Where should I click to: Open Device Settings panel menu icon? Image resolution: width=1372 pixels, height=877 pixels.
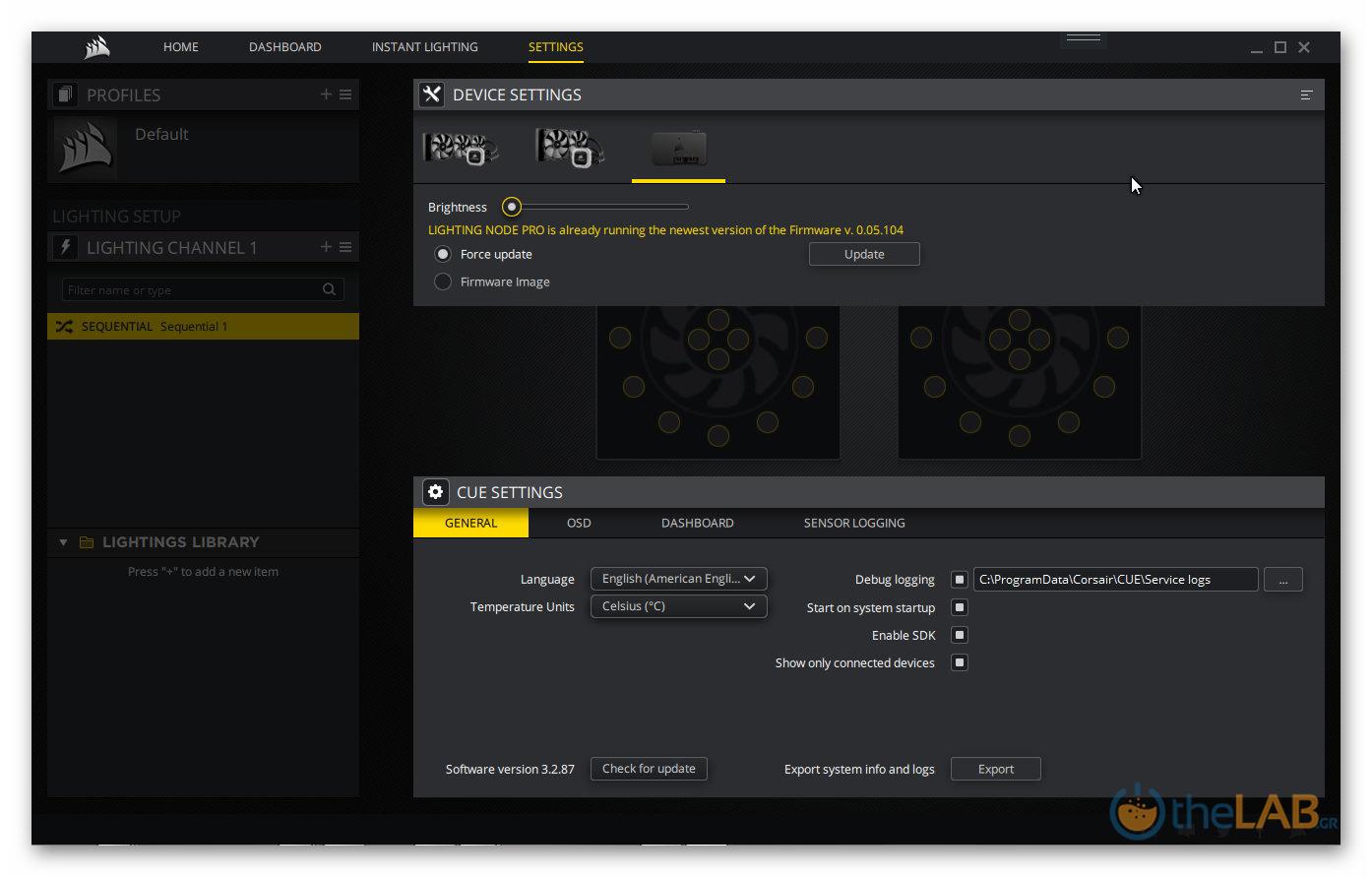click(x=1306, y=94)
